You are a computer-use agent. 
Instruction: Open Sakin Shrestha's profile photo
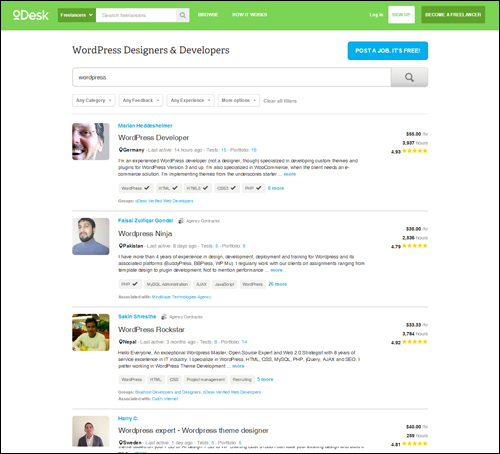coord(91,332)
